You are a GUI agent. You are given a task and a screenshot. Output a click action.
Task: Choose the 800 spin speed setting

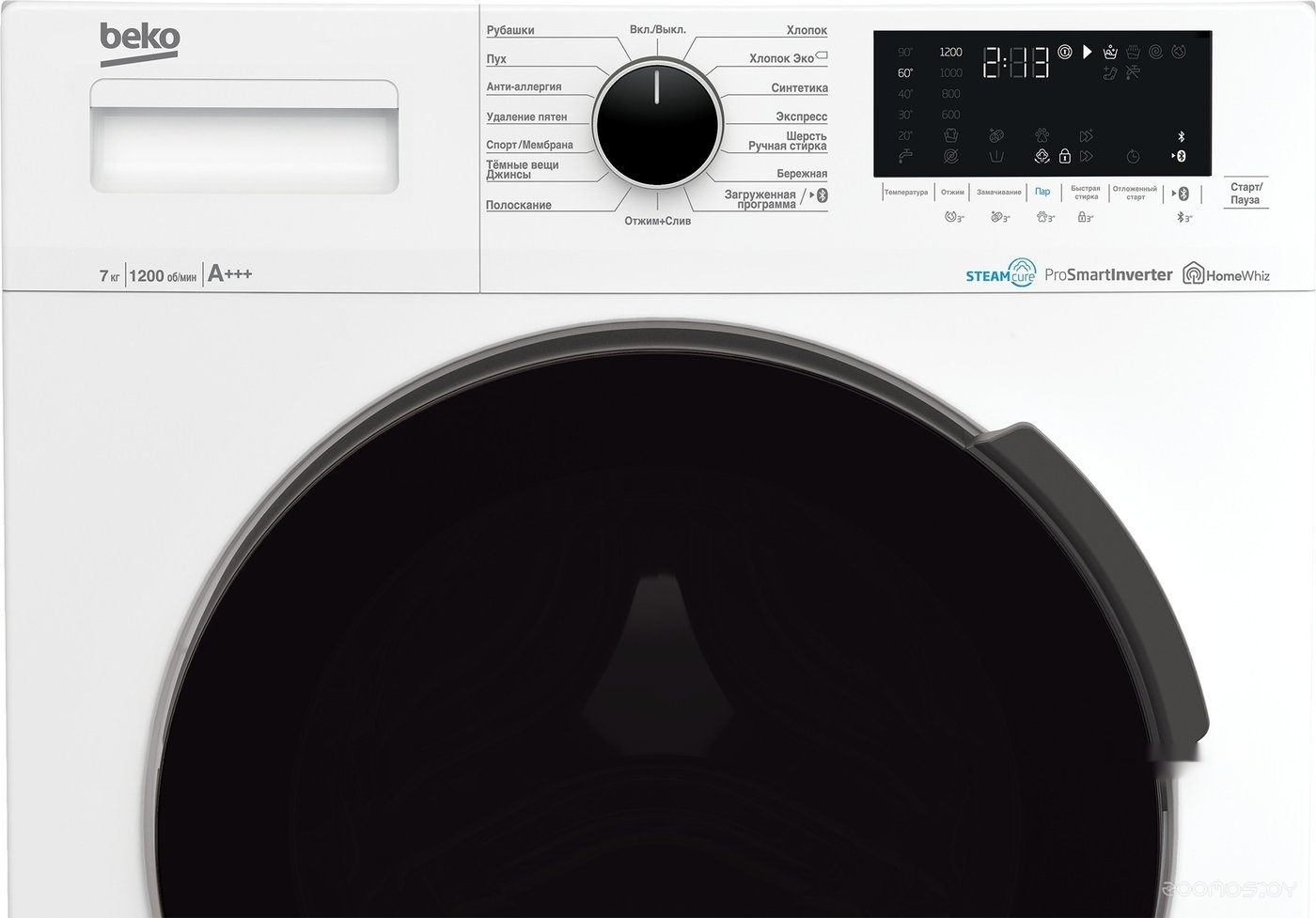(952, 93)
